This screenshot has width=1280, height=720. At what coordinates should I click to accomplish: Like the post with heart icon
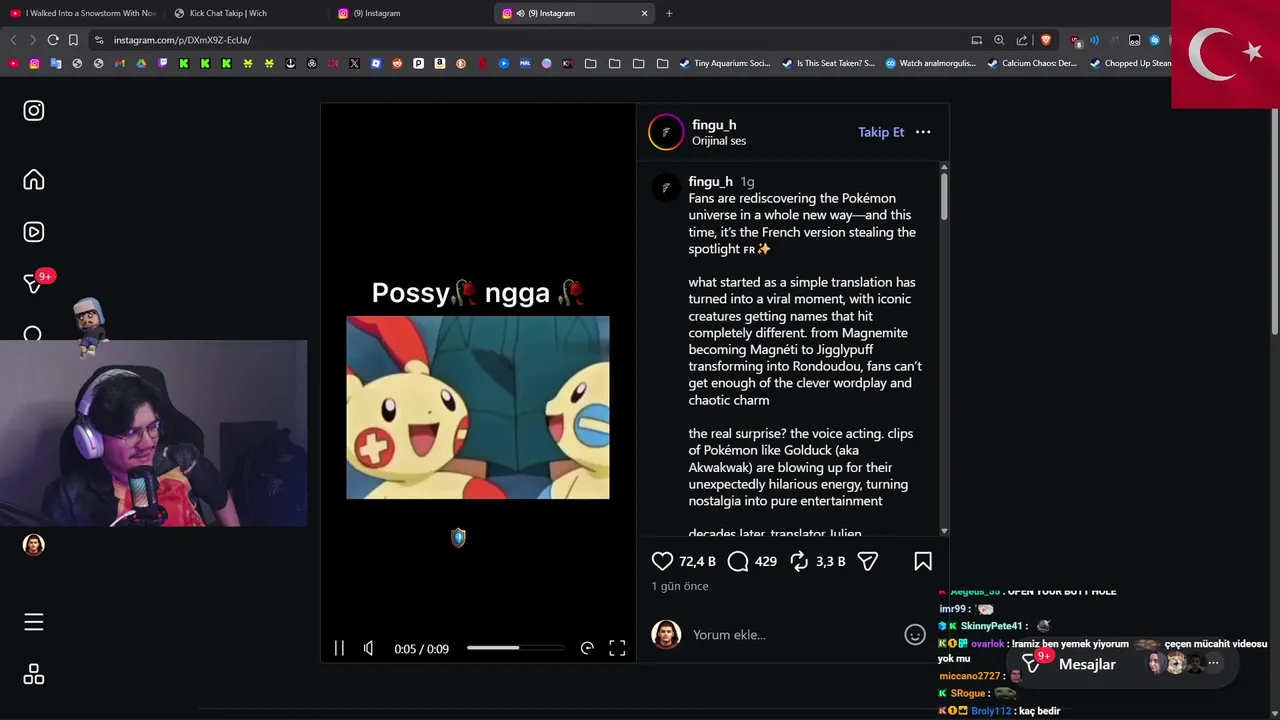[662, 561]
